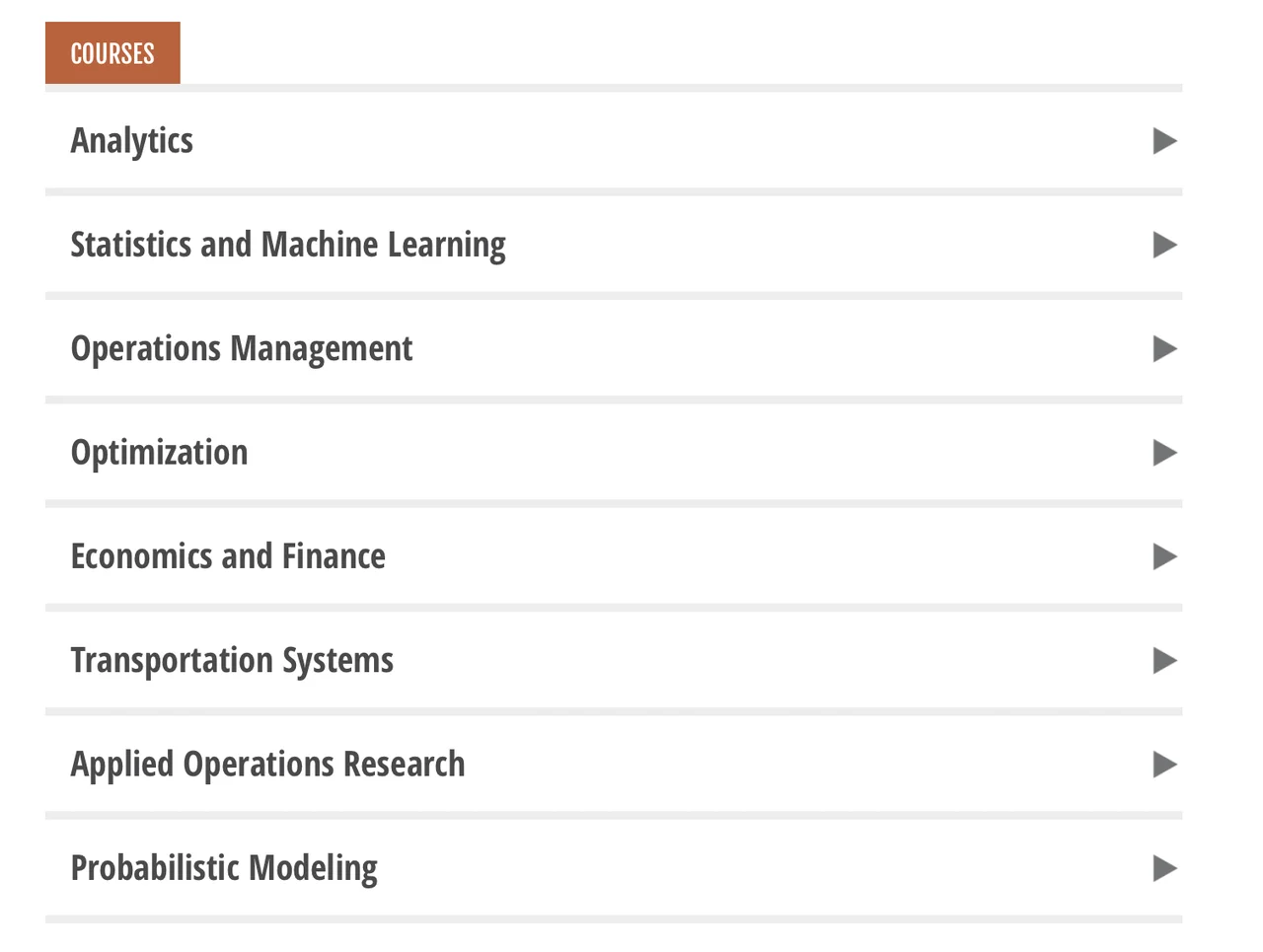Screen dimensions: 1263x952
Task: Click the arrow icon for Applied Operations Research
Action: tap(1164, 765)
